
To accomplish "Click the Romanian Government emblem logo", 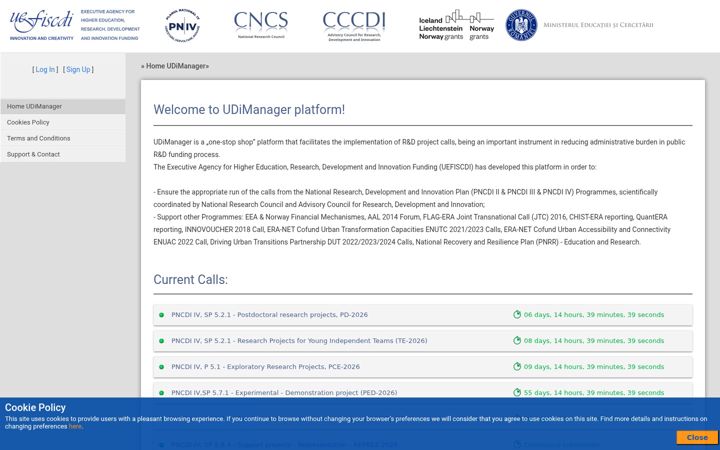I will [521, 25].
